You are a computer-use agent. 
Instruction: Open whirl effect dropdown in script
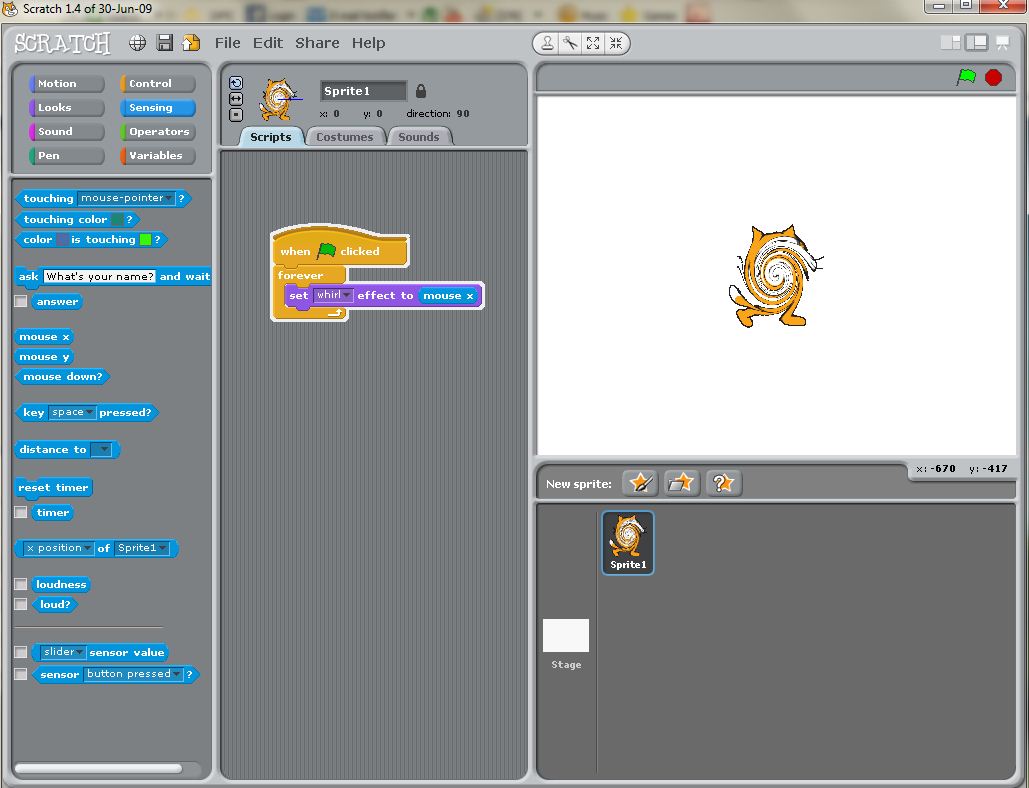click(x=333, y=295)
